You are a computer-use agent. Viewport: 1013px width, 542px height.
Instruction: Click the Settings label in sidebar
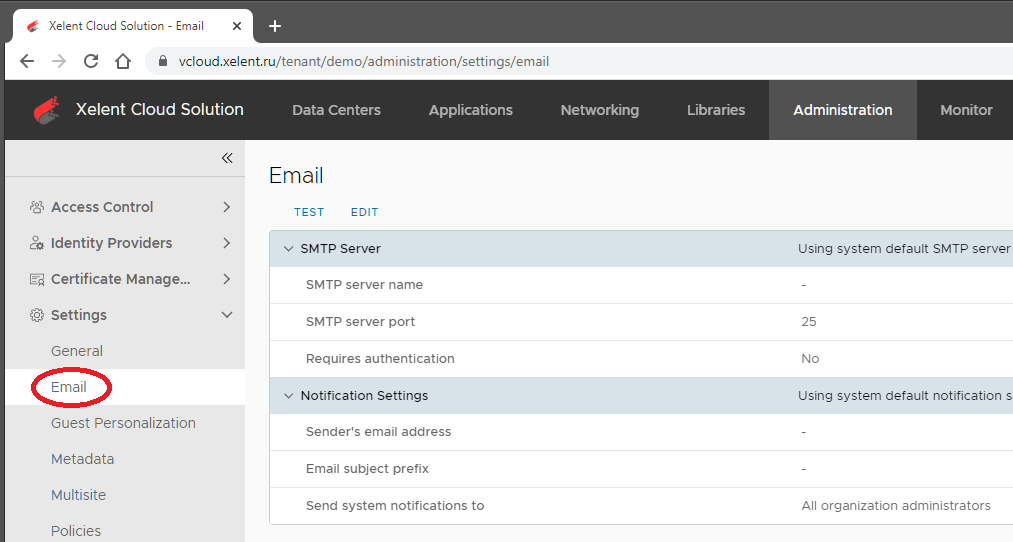79,315
